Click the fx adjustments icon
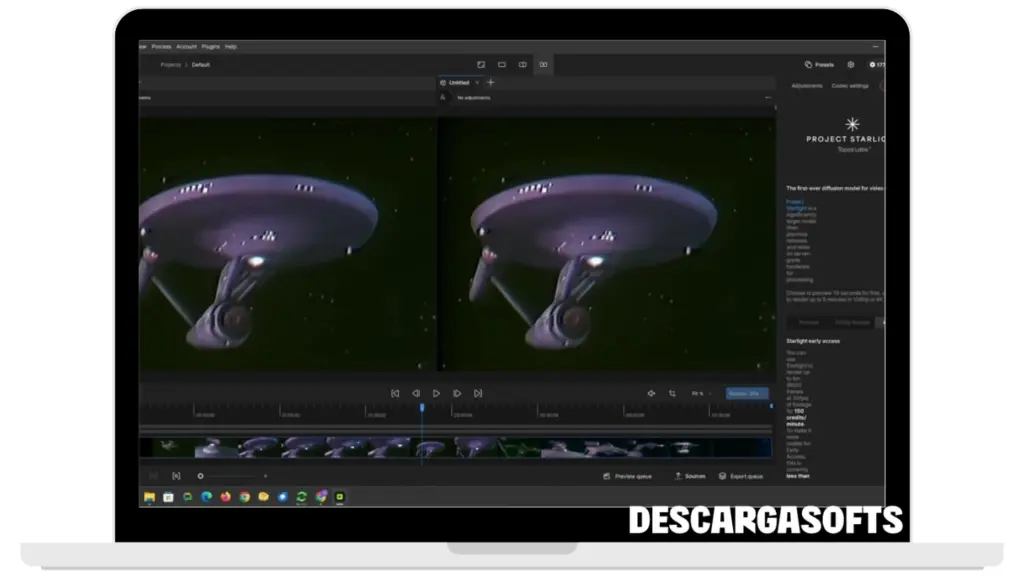Image resolution: width=1024 pixels, height=576 pixels. click(443, 97)
